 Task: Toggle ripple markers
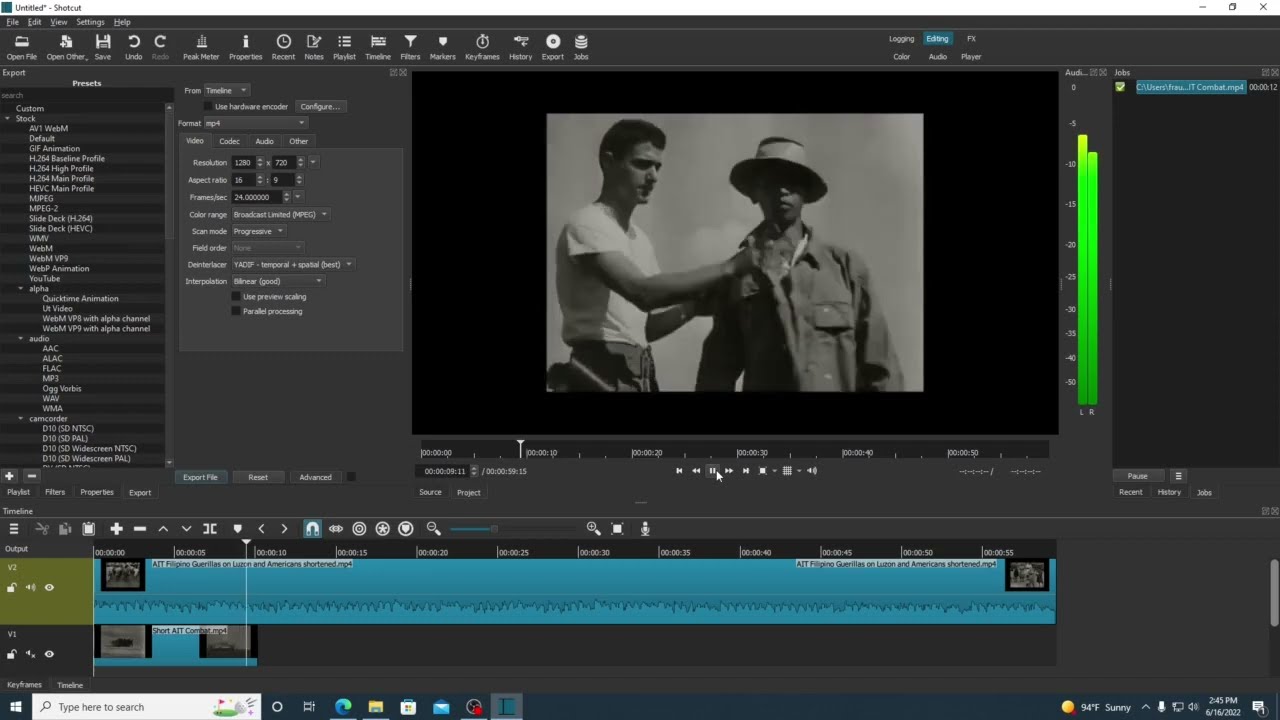pyautogui.click(x=405, y=528)
